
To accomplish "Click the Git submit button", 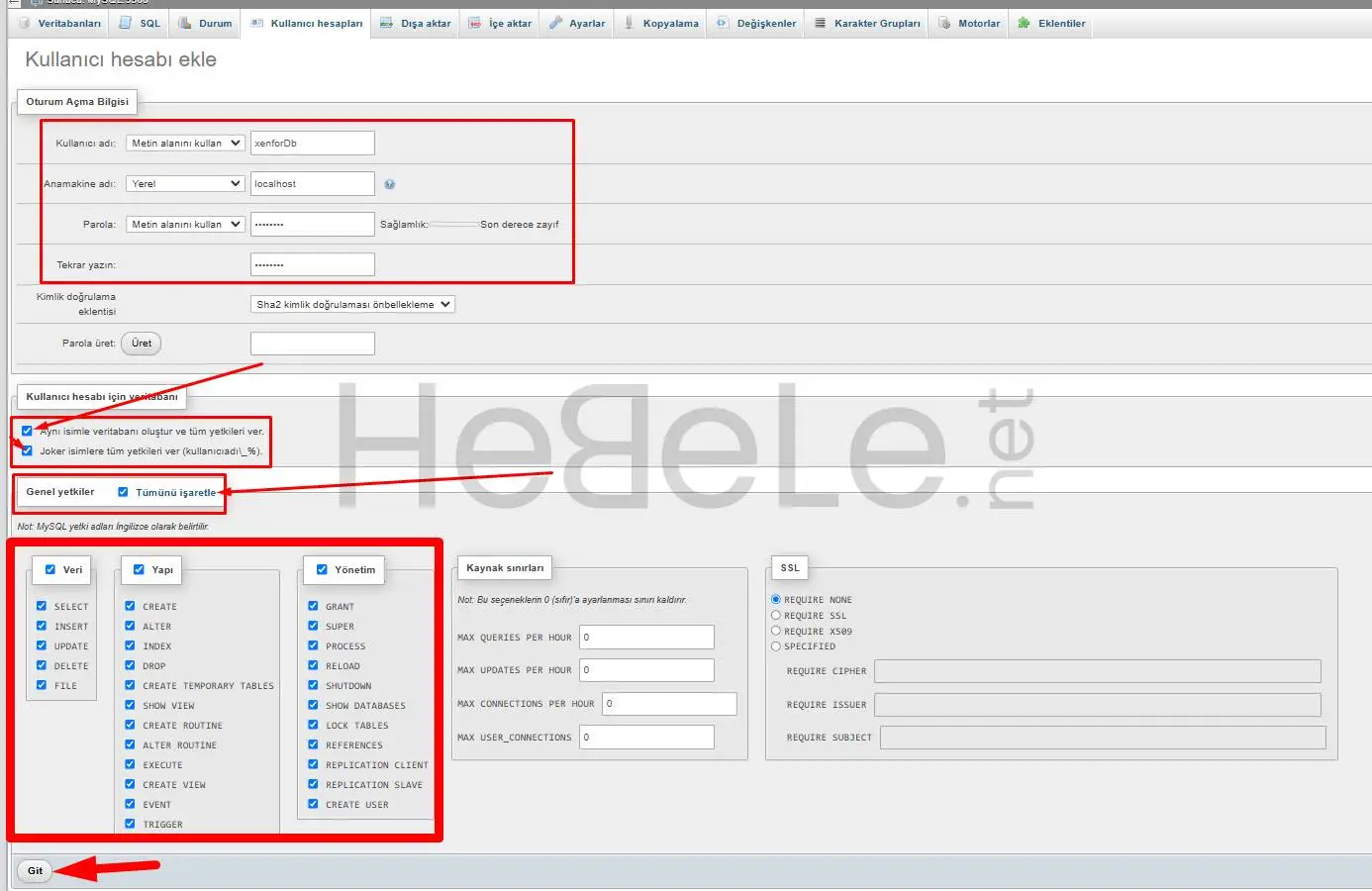I will 36,871.
